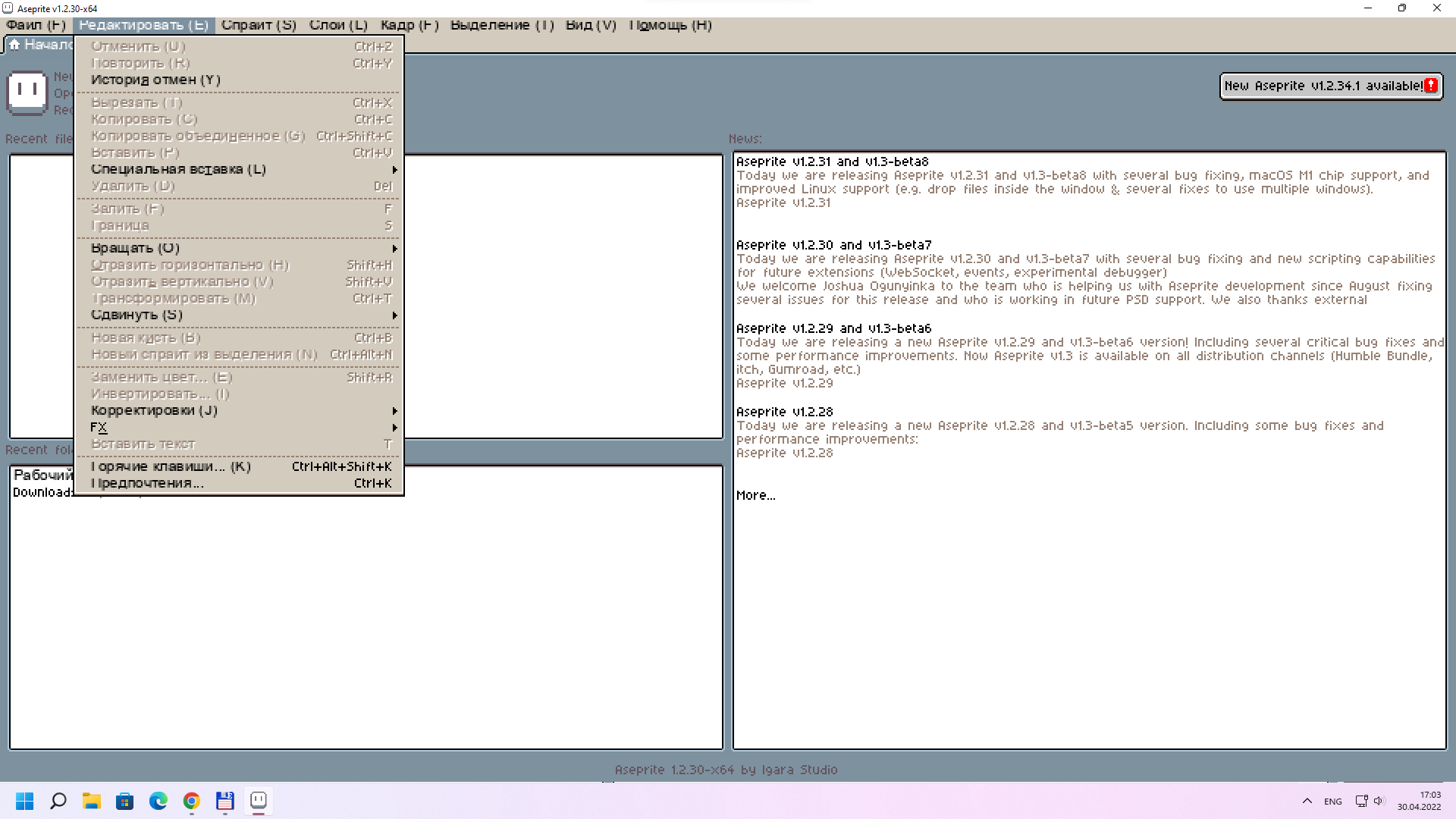Open the Спрайт menu
The width and height of the screenshot is (1456, 819).
[x=259, y=25]
